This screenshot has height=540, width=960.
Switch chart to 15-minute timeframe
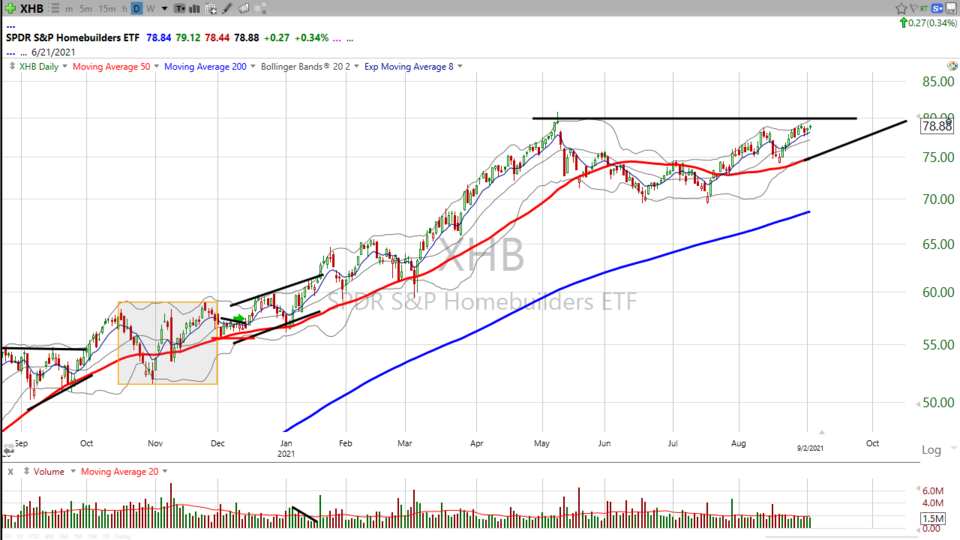click(107, 9)
